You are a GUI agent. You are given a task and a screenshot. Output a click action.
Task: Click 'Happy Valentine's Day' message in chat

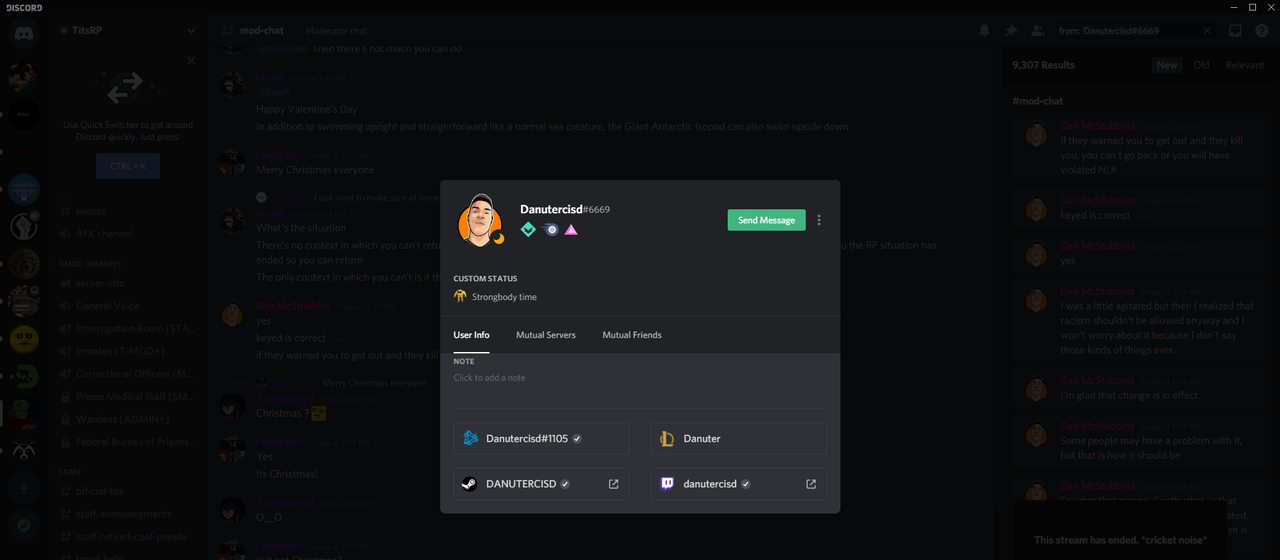click(307, 109)
